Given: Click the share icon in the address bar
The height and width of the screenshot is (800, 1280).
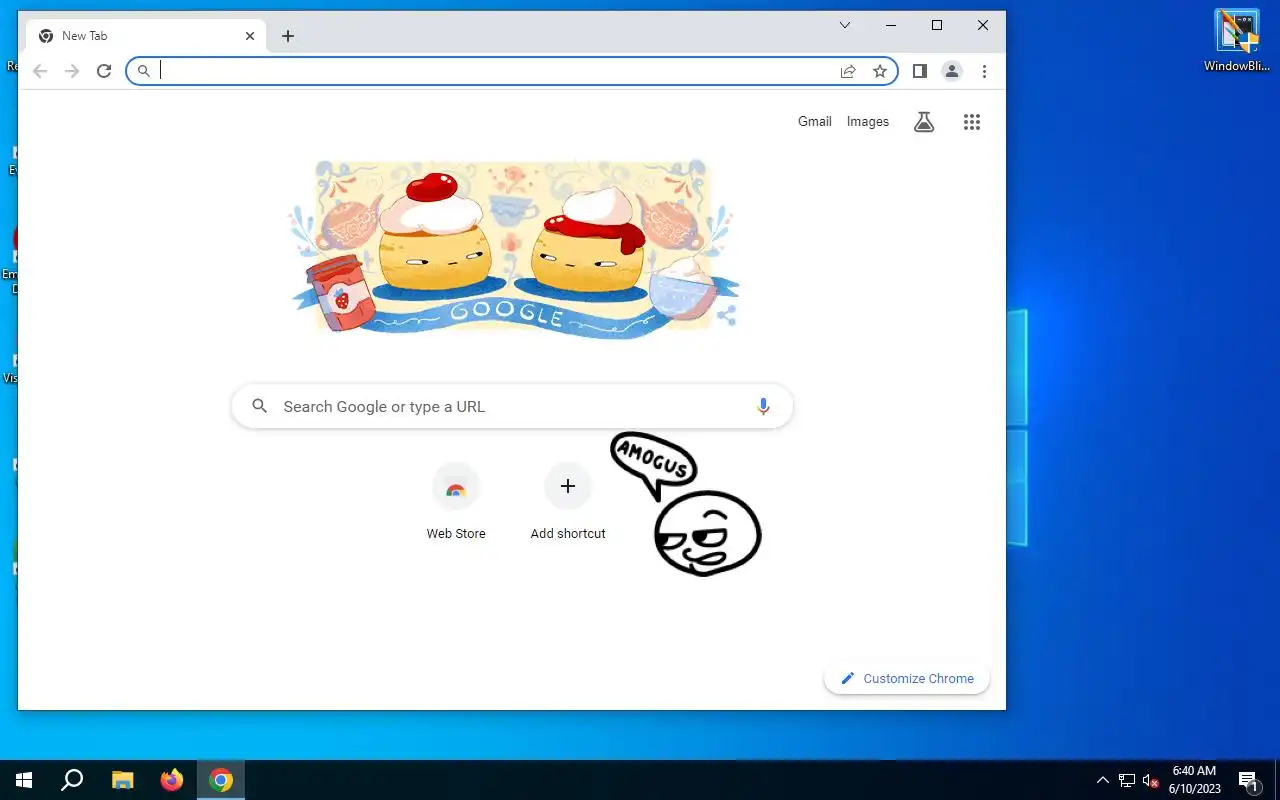Looking at the screenshot, I should coord(848,71).
